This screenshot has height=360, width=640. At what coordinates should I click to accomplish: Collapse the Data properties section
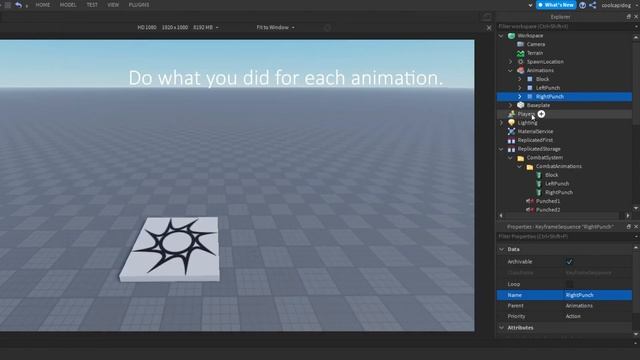click(502, 249)
